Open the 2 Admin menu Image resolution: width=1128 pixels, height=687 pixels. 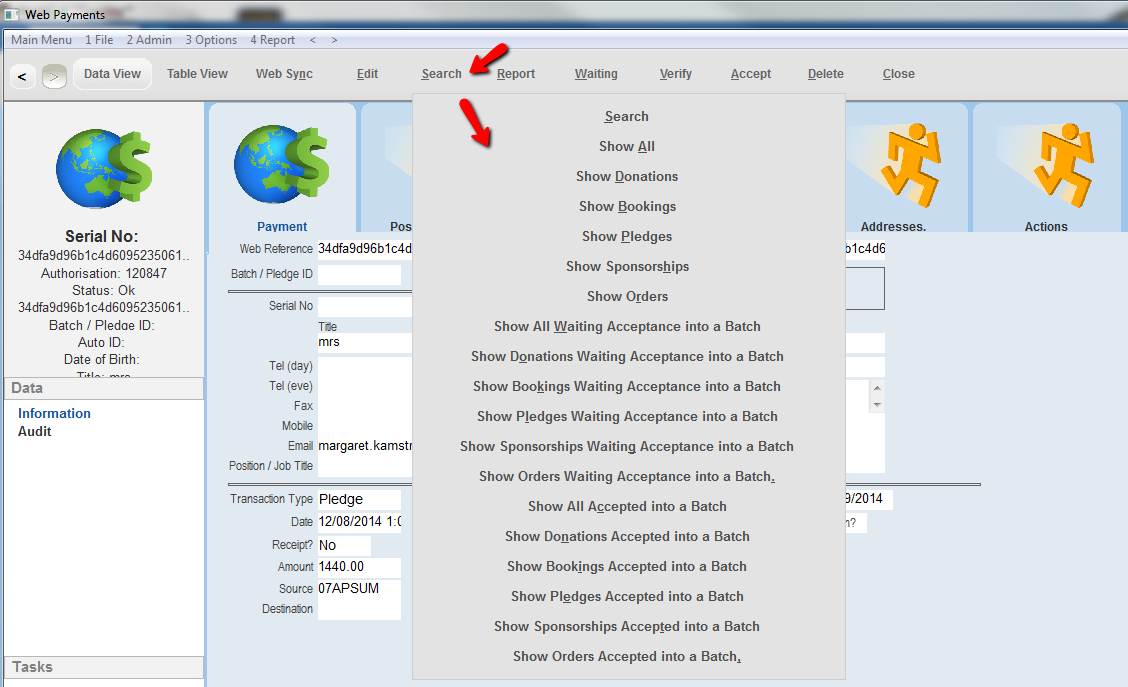(149, 40)
